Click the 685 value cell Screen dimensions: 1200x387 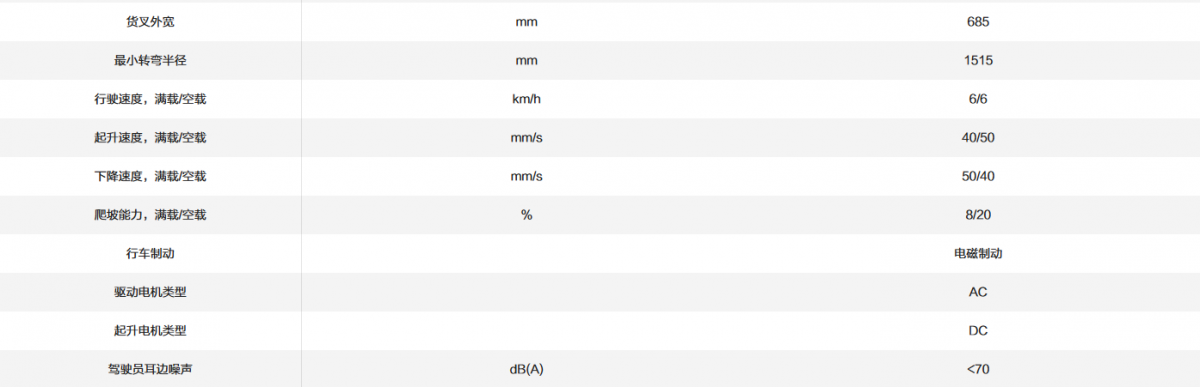pos(978,21)
